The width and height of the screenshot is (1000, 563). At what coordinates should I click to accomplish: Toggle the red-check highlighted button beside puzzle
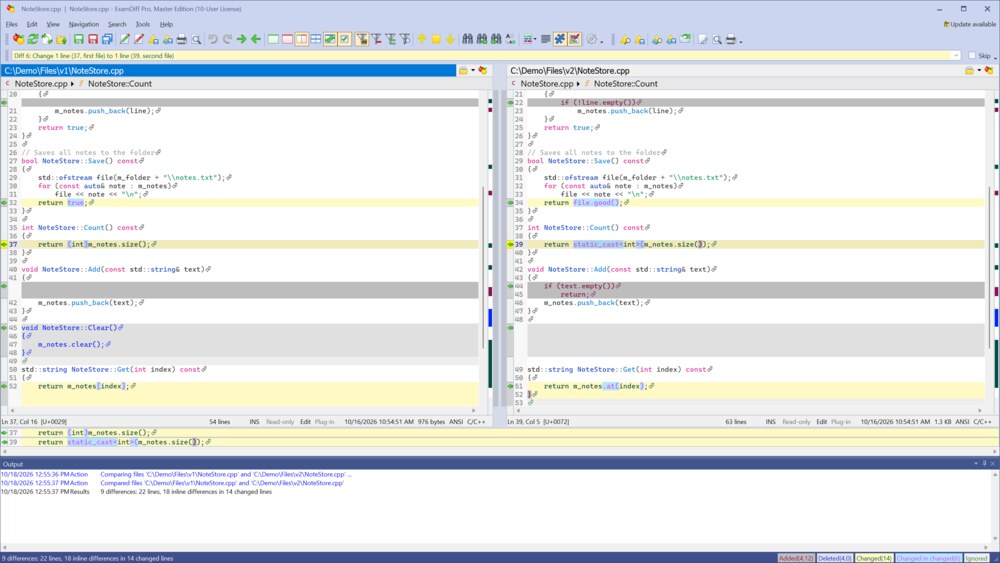(x=574, y=40)
